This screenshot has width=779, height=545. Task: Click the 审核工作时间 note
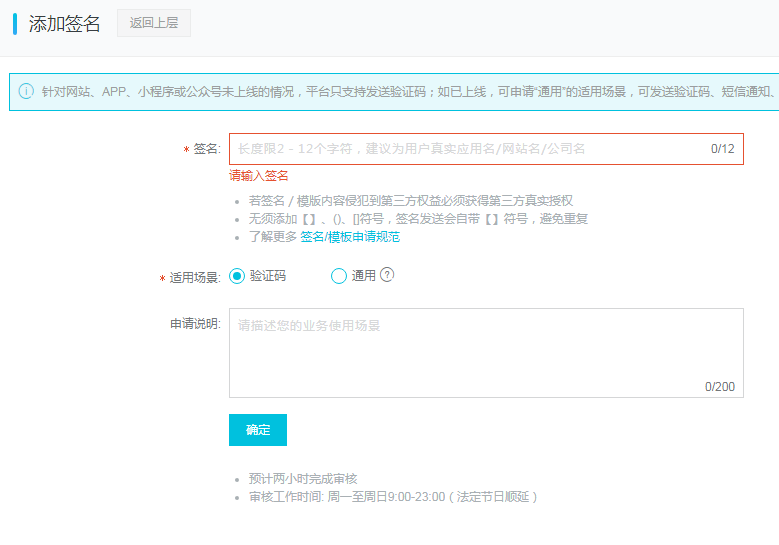(393, 496)
